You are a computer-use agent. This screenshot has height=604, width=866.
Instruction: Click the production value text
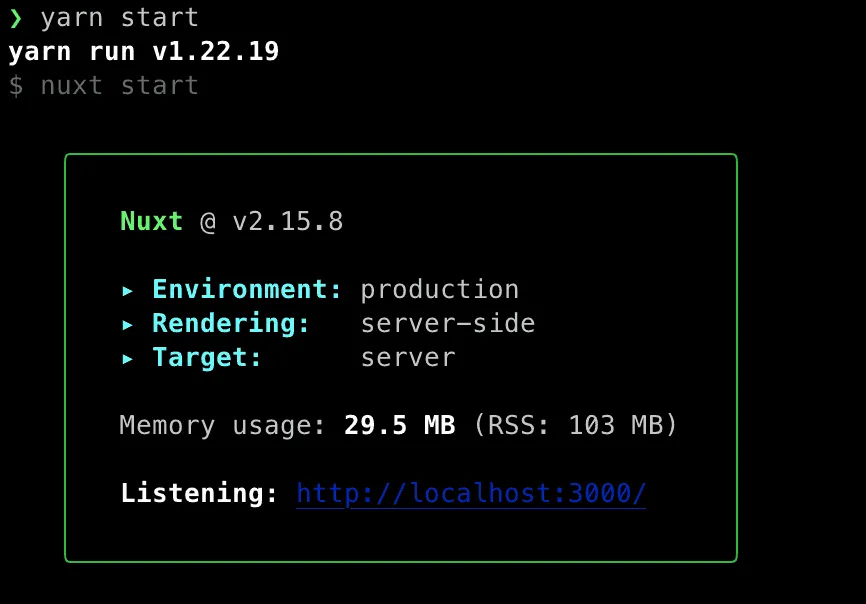coord(440,291)
